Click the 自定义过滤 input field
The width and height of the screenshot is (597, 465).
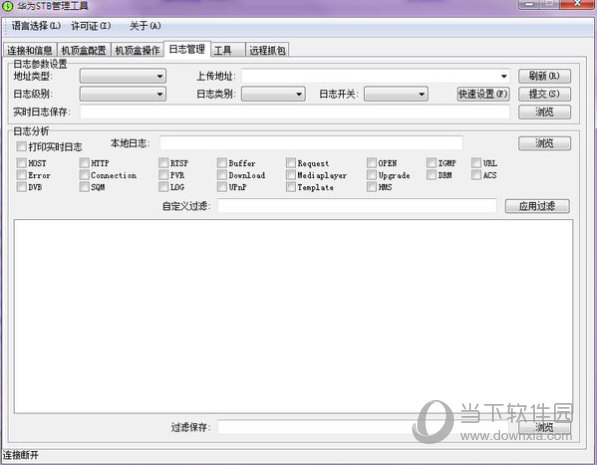coord(357,206)
